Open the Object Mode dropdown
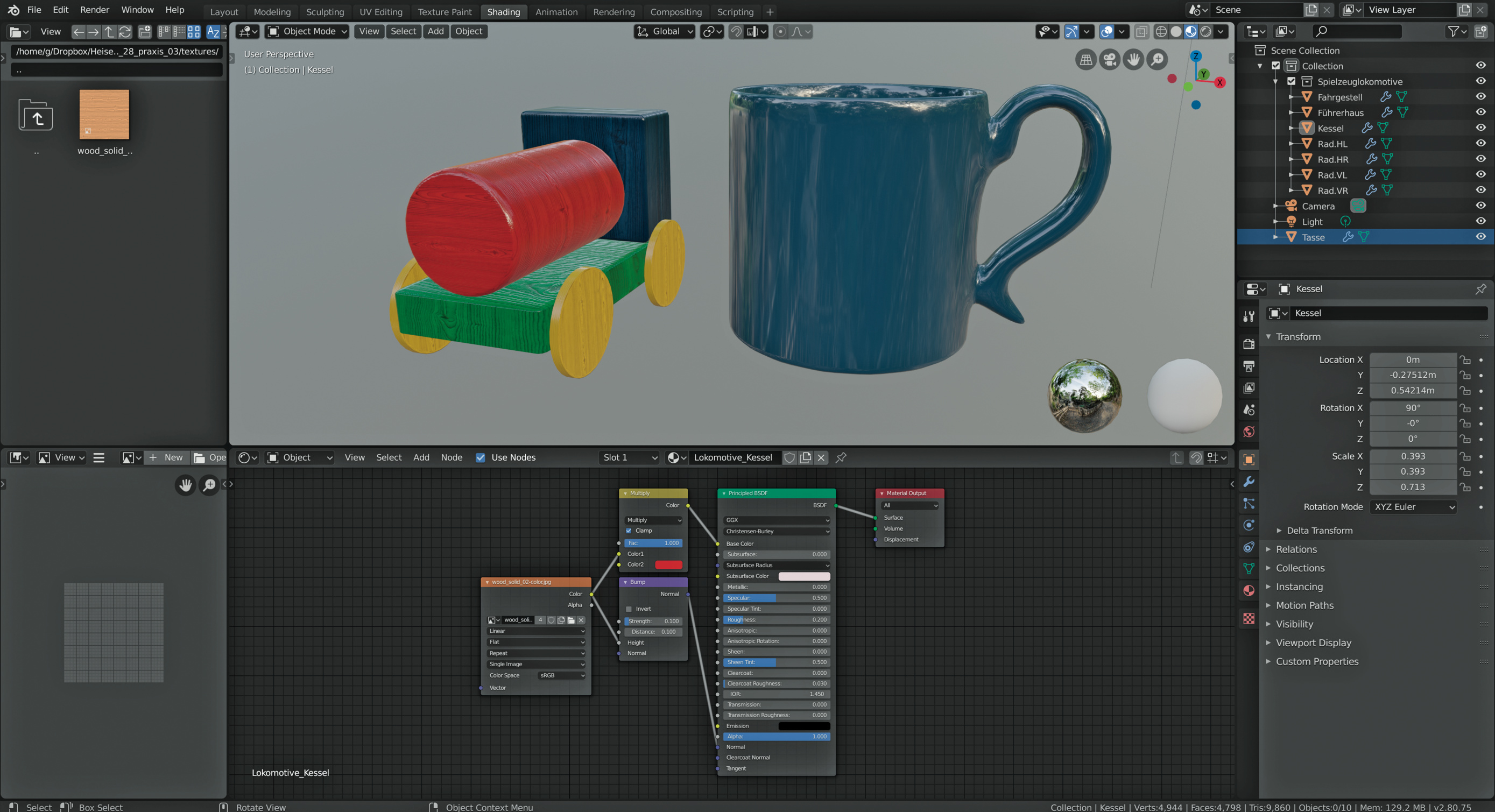 (x=308, y=31)
